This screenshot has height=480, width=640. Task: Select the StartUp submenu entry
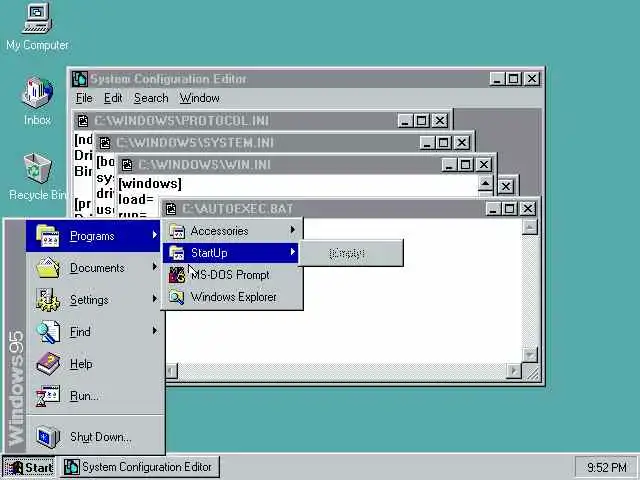(231, 253)
